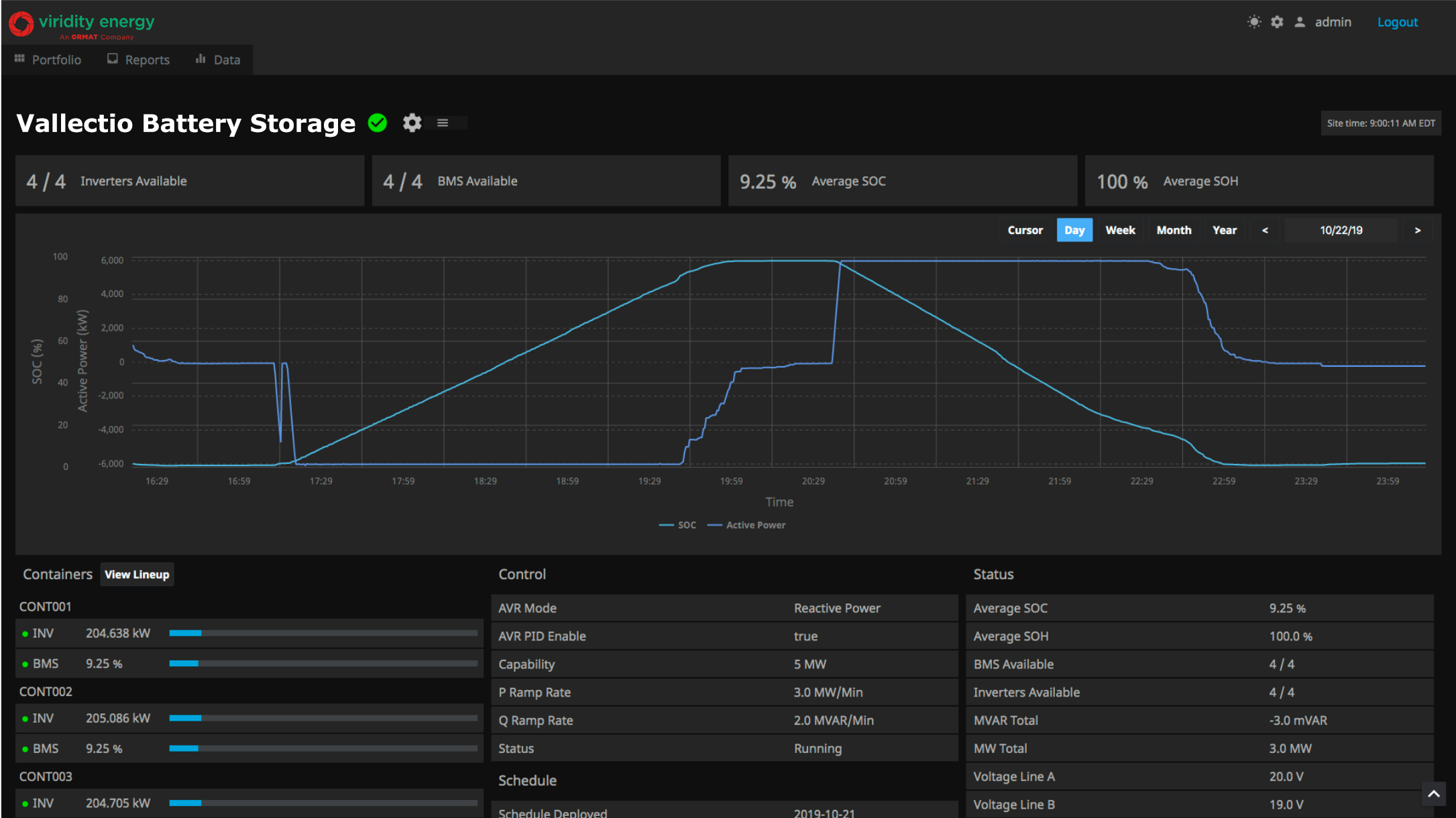Click the admin username text

pos(1333,22)
